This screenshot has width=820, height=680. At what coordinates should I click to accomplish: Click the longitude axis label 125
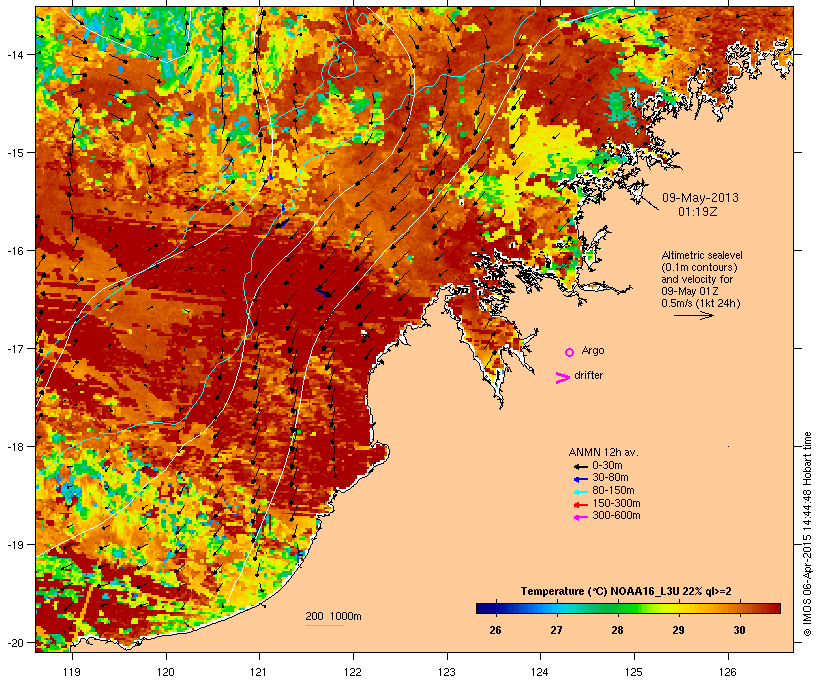(x=634, y=672)
